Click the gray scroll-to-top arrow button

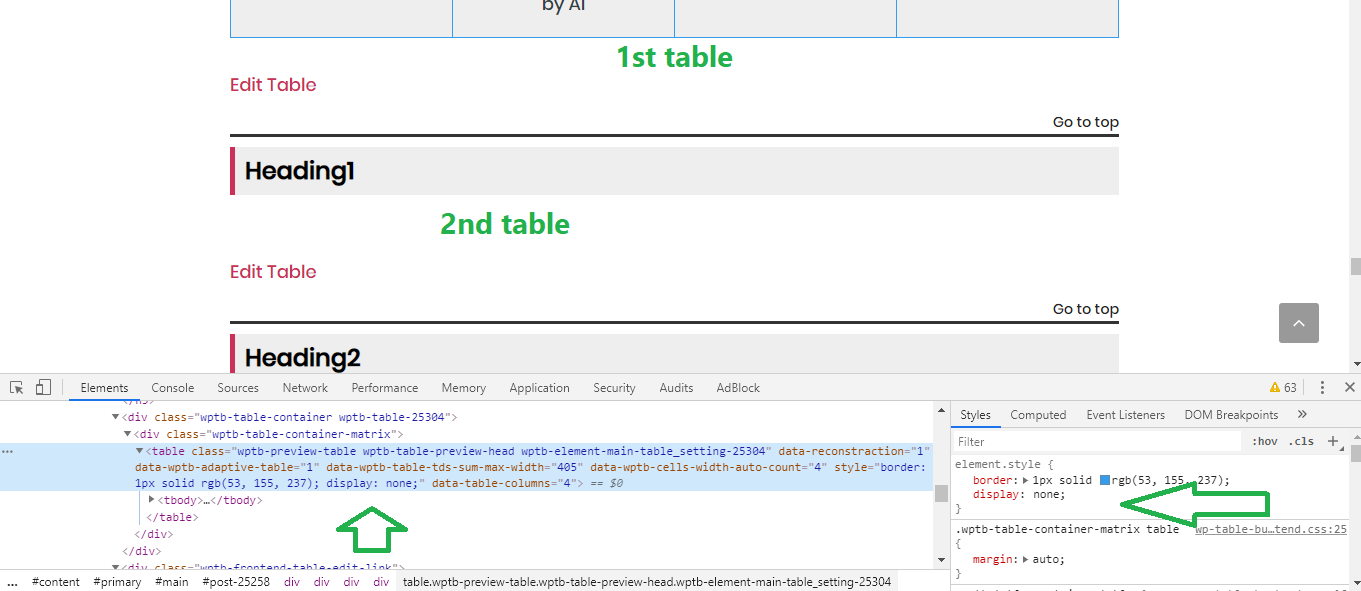1299,323
